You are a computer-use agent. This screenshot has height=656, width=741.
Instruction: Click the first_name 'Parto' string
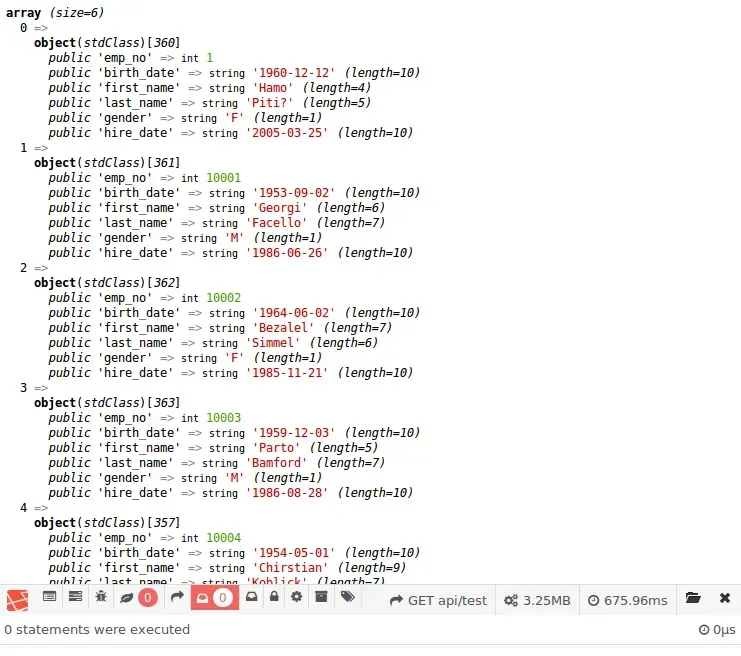click(x=276, y=448)
